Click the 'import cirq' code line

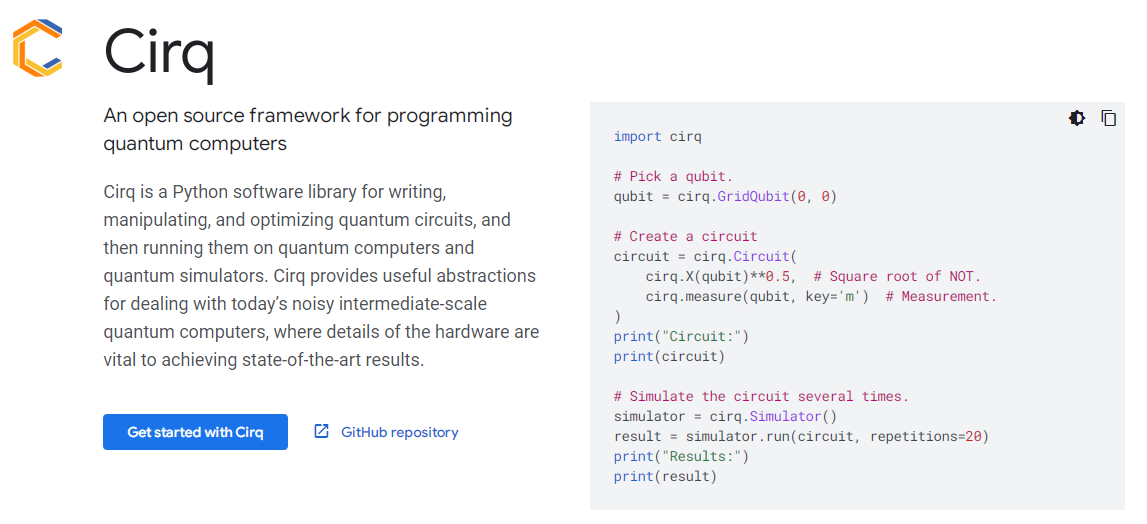click(x=658, y=136)
